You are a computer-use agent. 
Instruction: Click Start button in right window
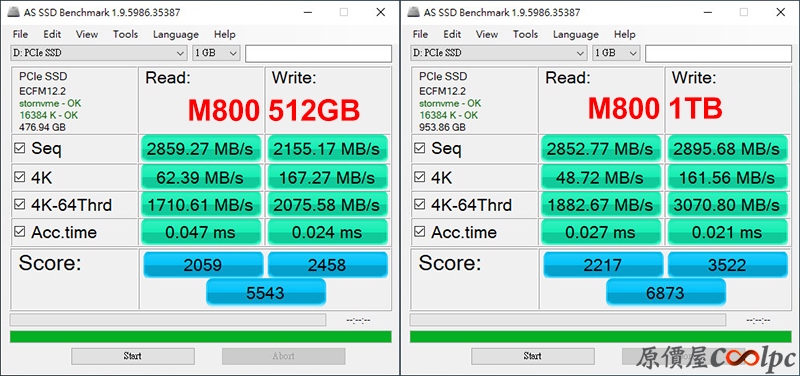[533, 356]
